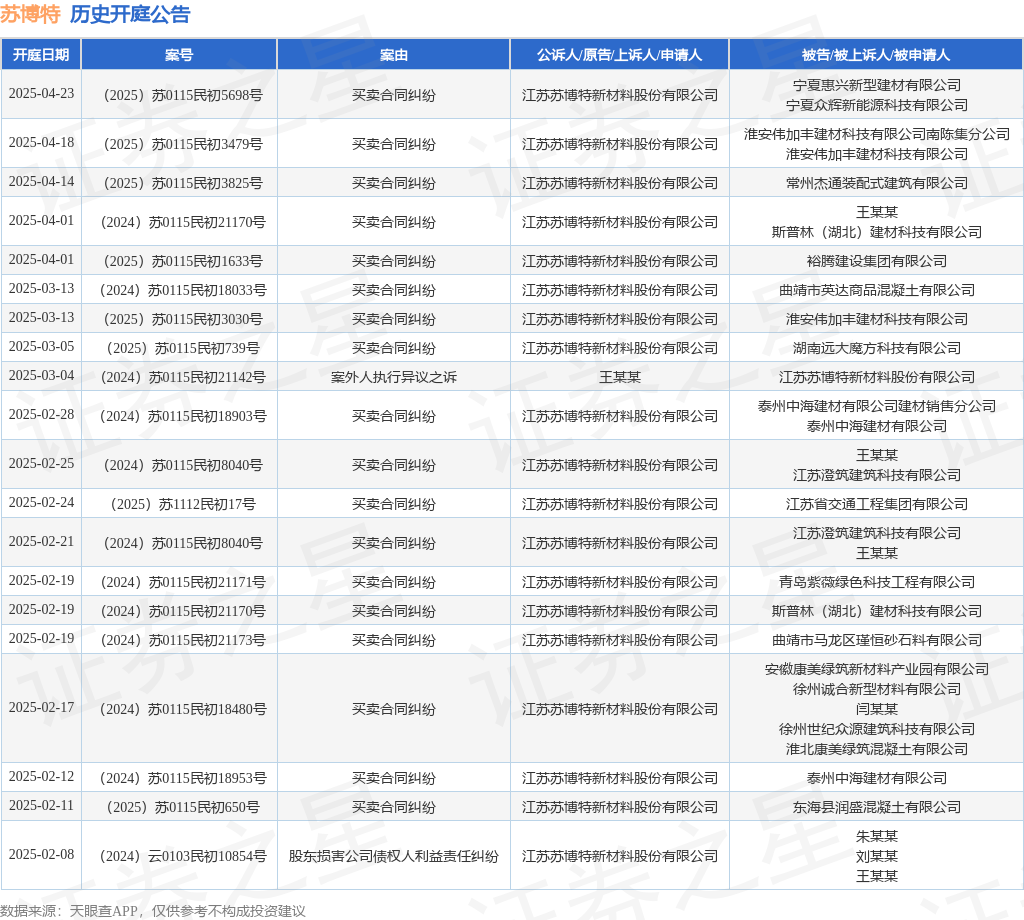Click defendant 曲靖市马龙区瑾恒砂石料有限公司
The height and width of the screenshot is (920, 1024).
point(876,641)
